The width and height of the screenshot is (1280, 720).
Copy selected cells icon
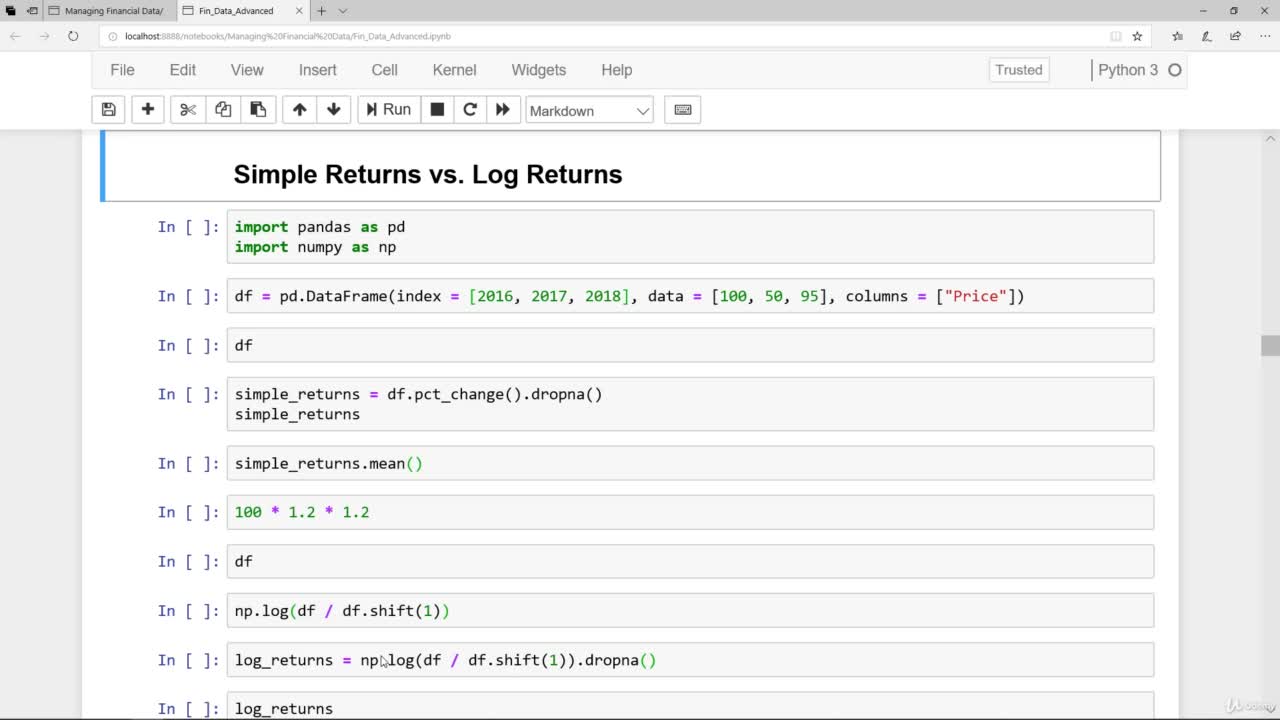tap(223, 110)
